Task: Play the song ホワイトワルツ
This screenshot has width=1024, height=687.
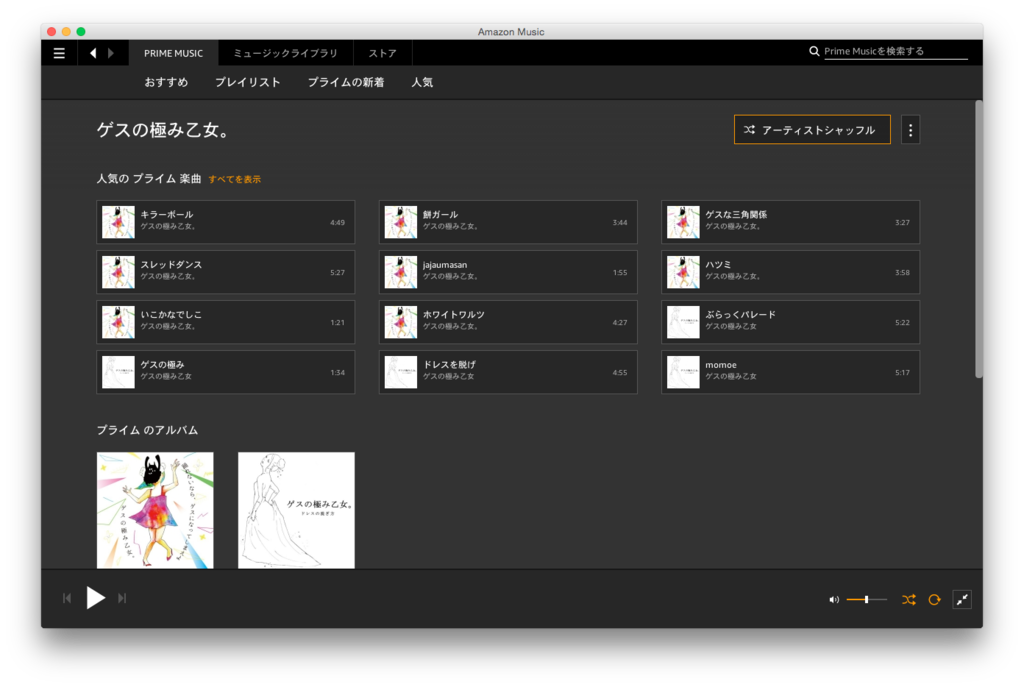Action: click(508, 322)
